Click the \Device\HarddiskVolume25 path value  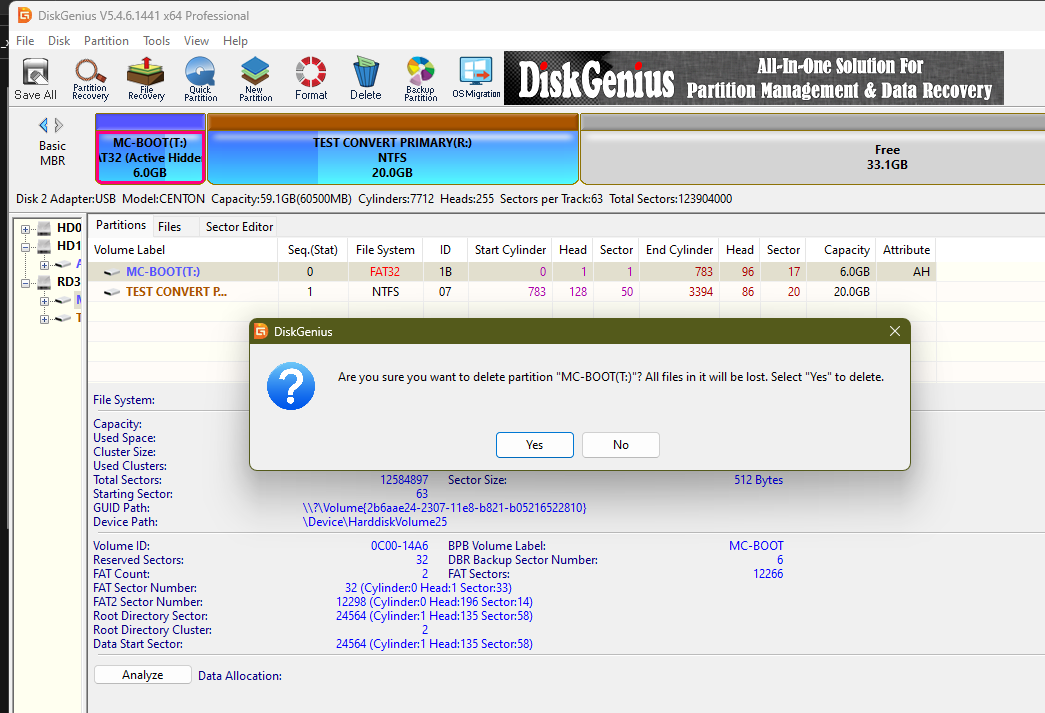(x=375, y=522)
